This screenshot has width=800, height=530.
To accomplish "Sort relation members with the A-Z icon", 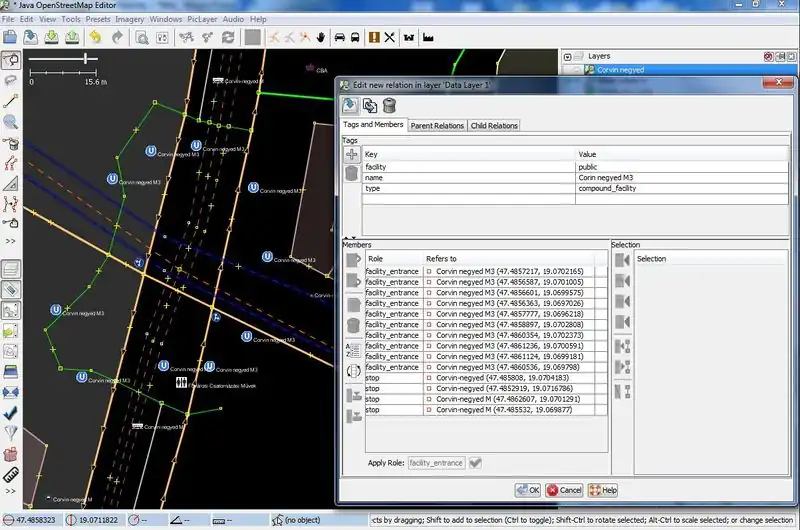I will tap(352, 349).
